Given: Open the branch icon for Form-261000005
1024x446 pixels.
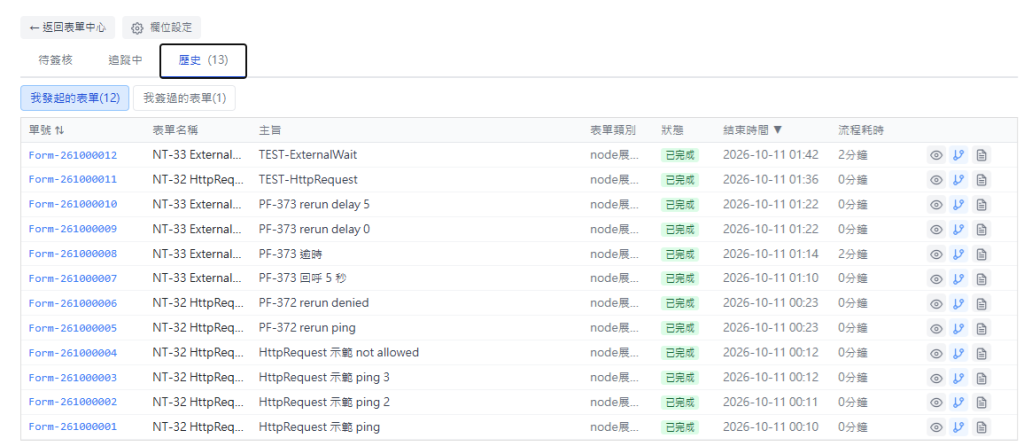Looking at the screenshot, I should (x=959, y=328).
